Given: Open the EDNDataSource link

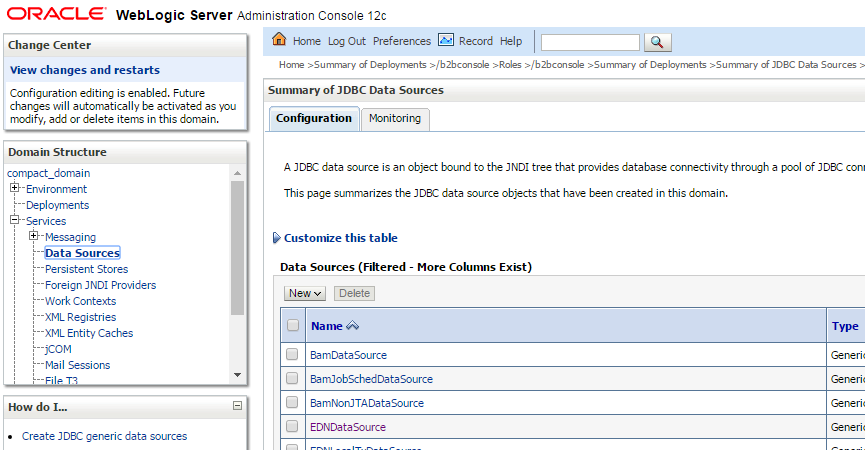Looking at the screenshot, I should 348,427.
